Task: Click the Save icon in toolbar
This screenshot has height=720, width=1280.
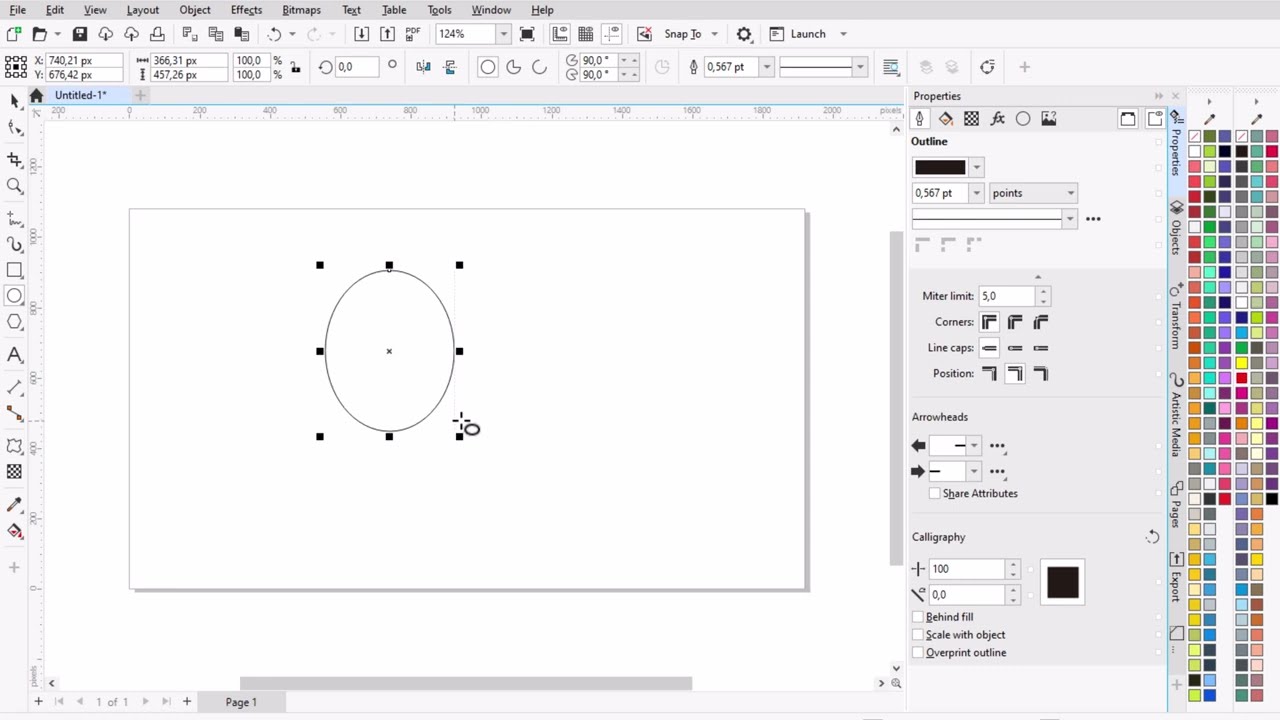Action: (x=79, y=34)
